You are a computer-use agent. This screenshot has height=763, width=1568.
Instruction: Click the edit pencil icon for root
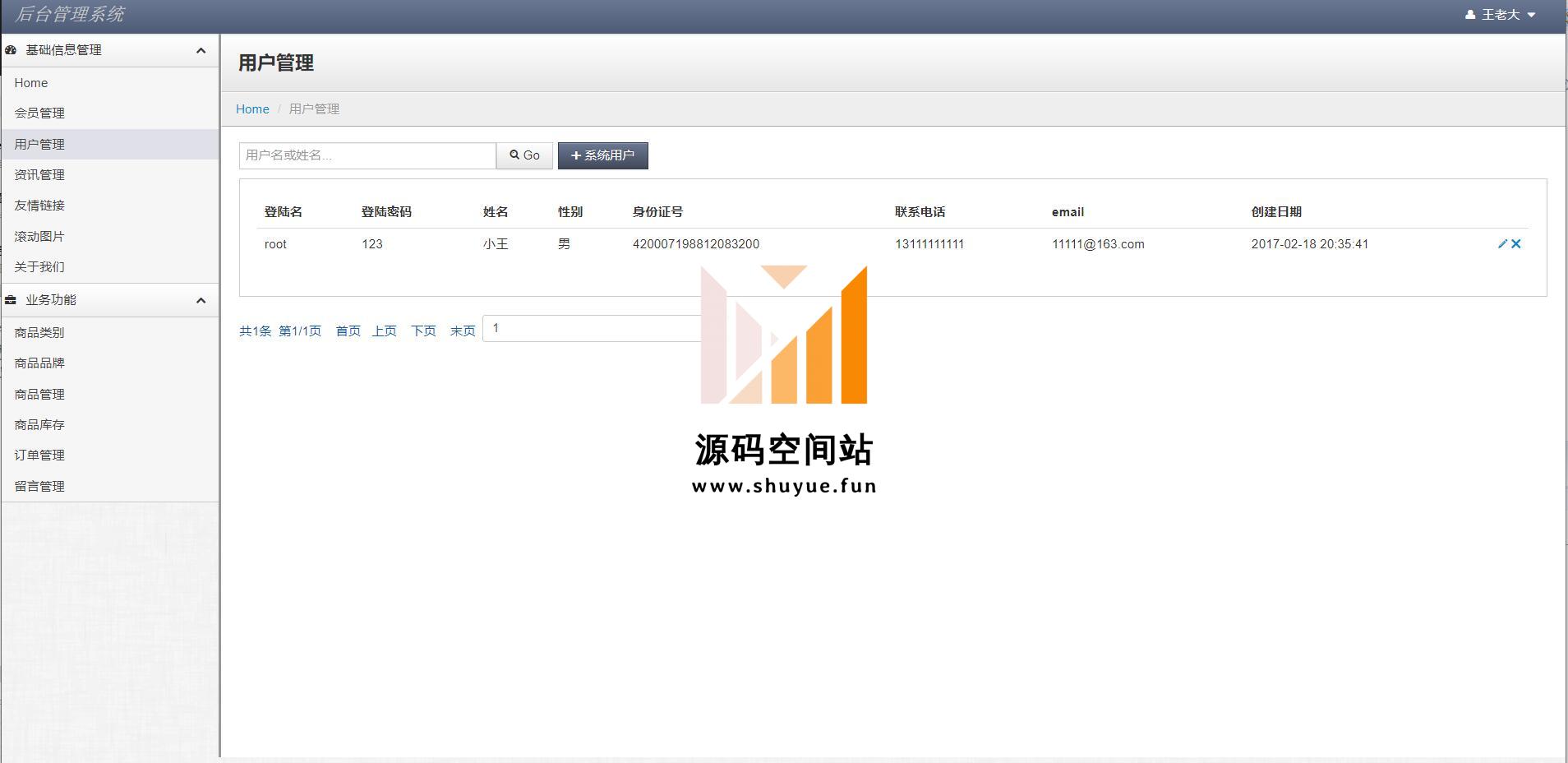(x=1502, y=243)
